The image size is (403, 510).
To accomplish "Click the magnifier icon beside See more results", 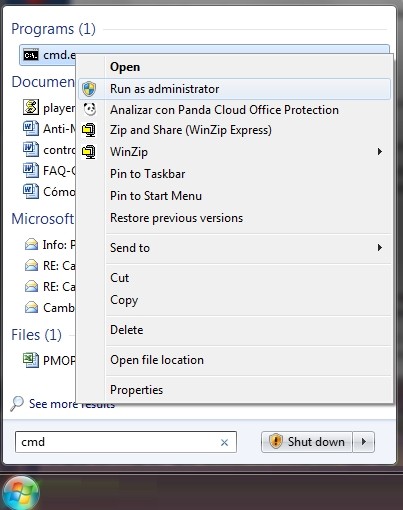I will [x=17, y=403].
